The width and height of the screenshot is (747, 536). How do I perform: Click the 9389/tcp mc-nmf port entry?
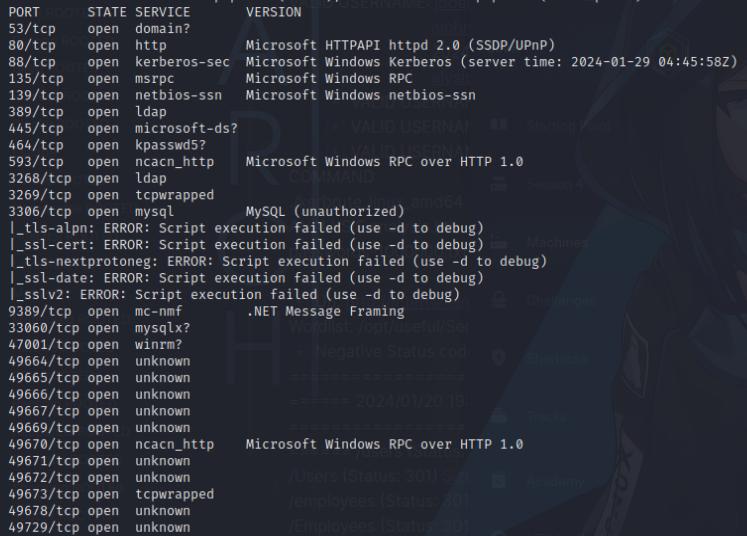click(95, 312)
